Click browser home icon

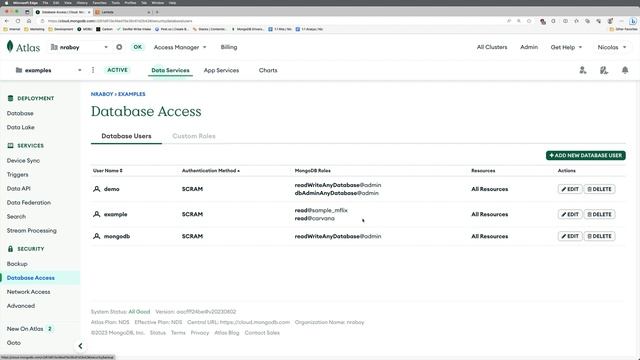pyautogui.click(x=29, y=21)
